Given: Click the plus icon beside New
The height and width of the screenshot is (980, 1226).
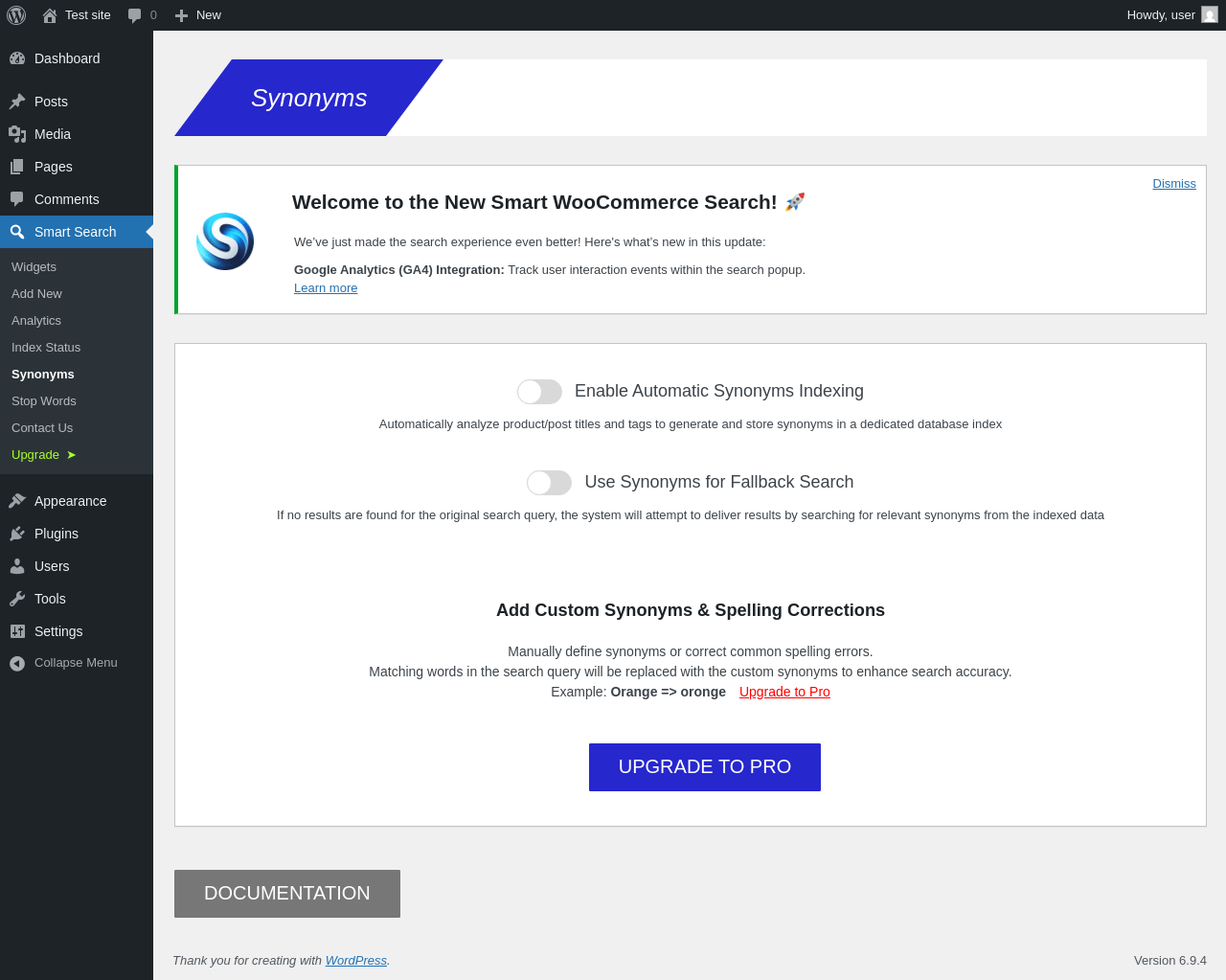Looking at the screenshot, I should pos(181,15).
